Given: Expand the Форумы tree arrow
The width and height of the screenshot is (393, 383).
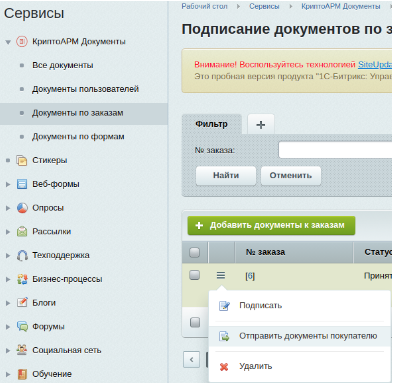Looking at the screenshot, I should [8, 327].
